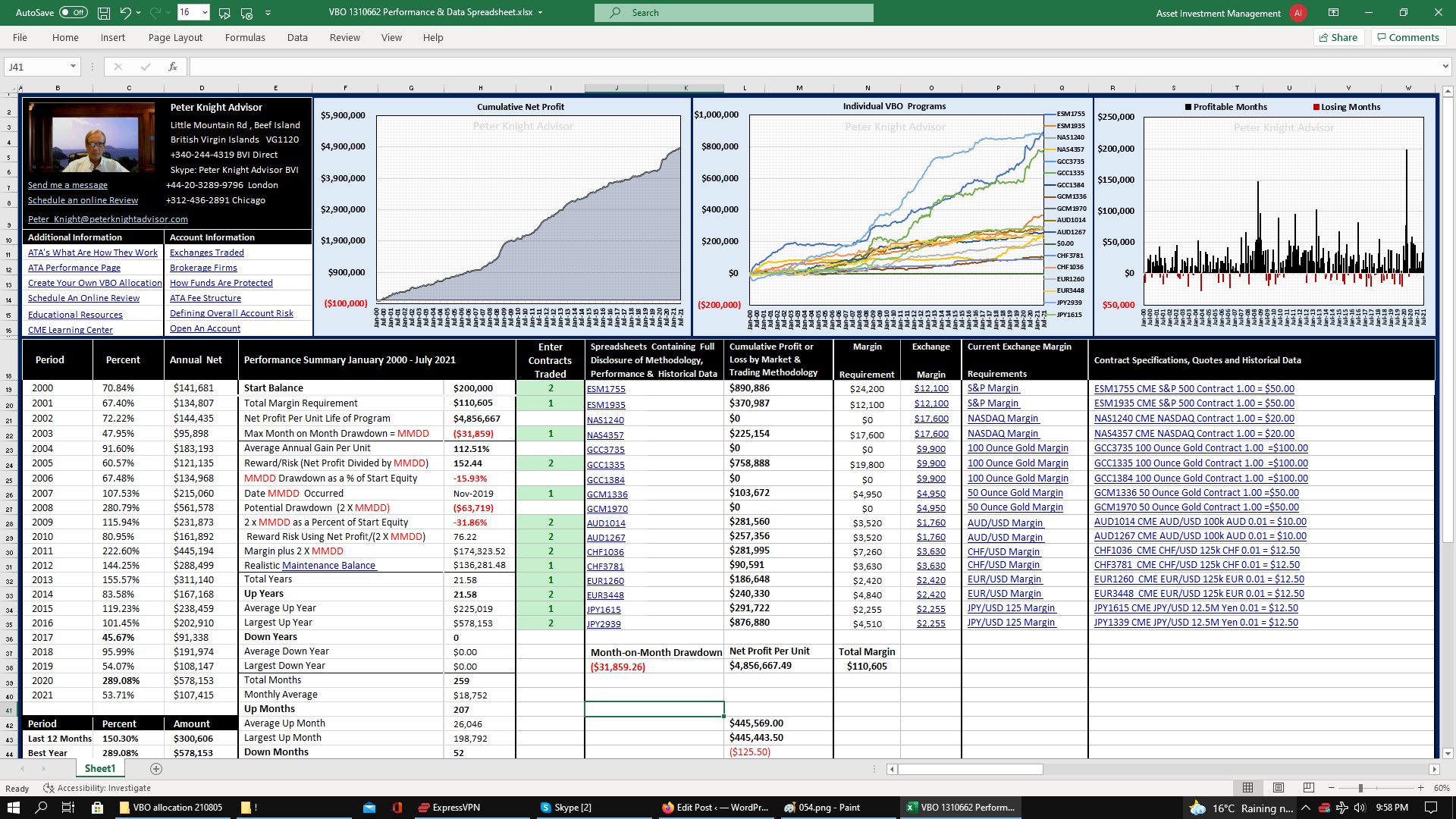Open the Page Layout ribbon tab

tap(175, 37)
